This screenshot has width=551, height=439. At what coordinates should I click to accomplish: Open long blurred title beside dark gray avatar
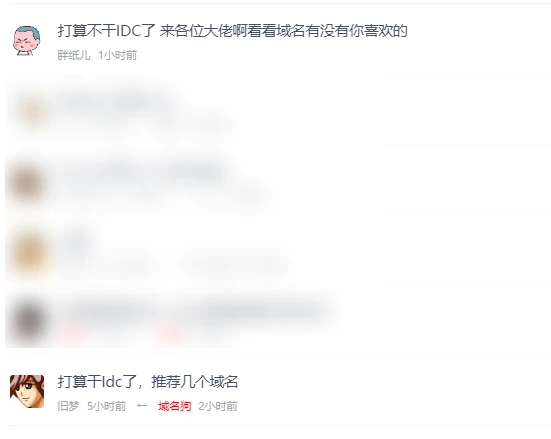pos(197,311)
